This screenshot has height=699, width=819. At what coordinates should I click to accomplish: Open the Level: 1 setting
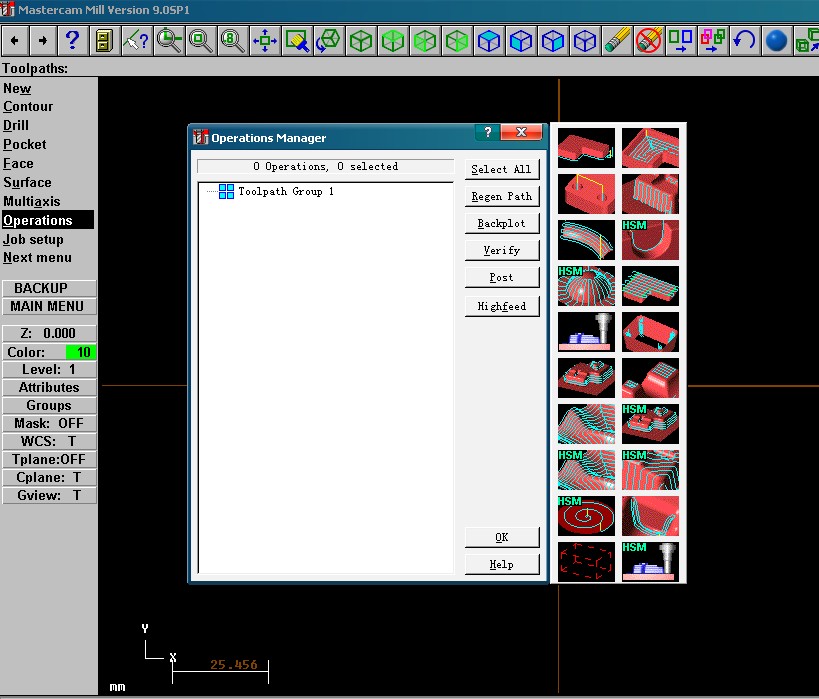[49, 369]
